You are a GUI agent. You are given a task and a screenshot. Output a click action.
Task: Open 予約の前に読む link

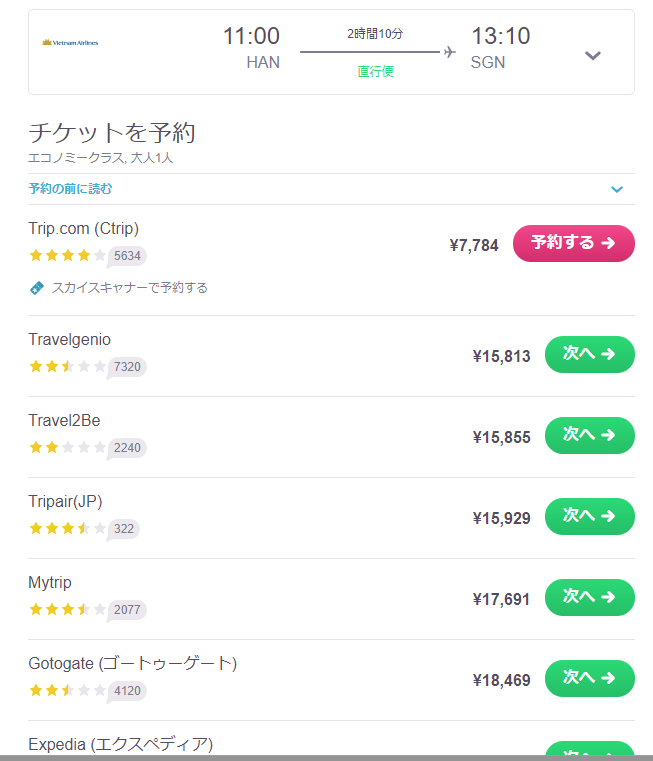click(x=70, y=188)
